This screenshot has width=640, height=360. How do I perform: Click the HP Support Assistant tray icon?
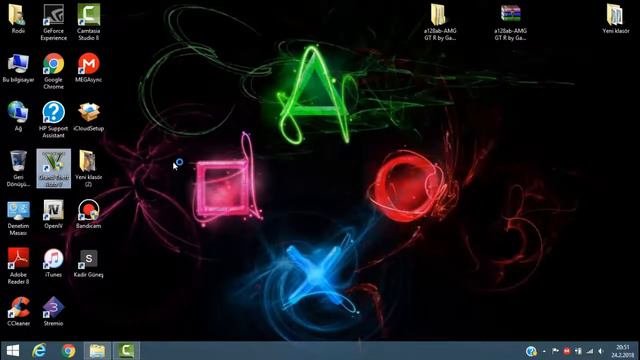pyautogui.click(x=531, y=351)
